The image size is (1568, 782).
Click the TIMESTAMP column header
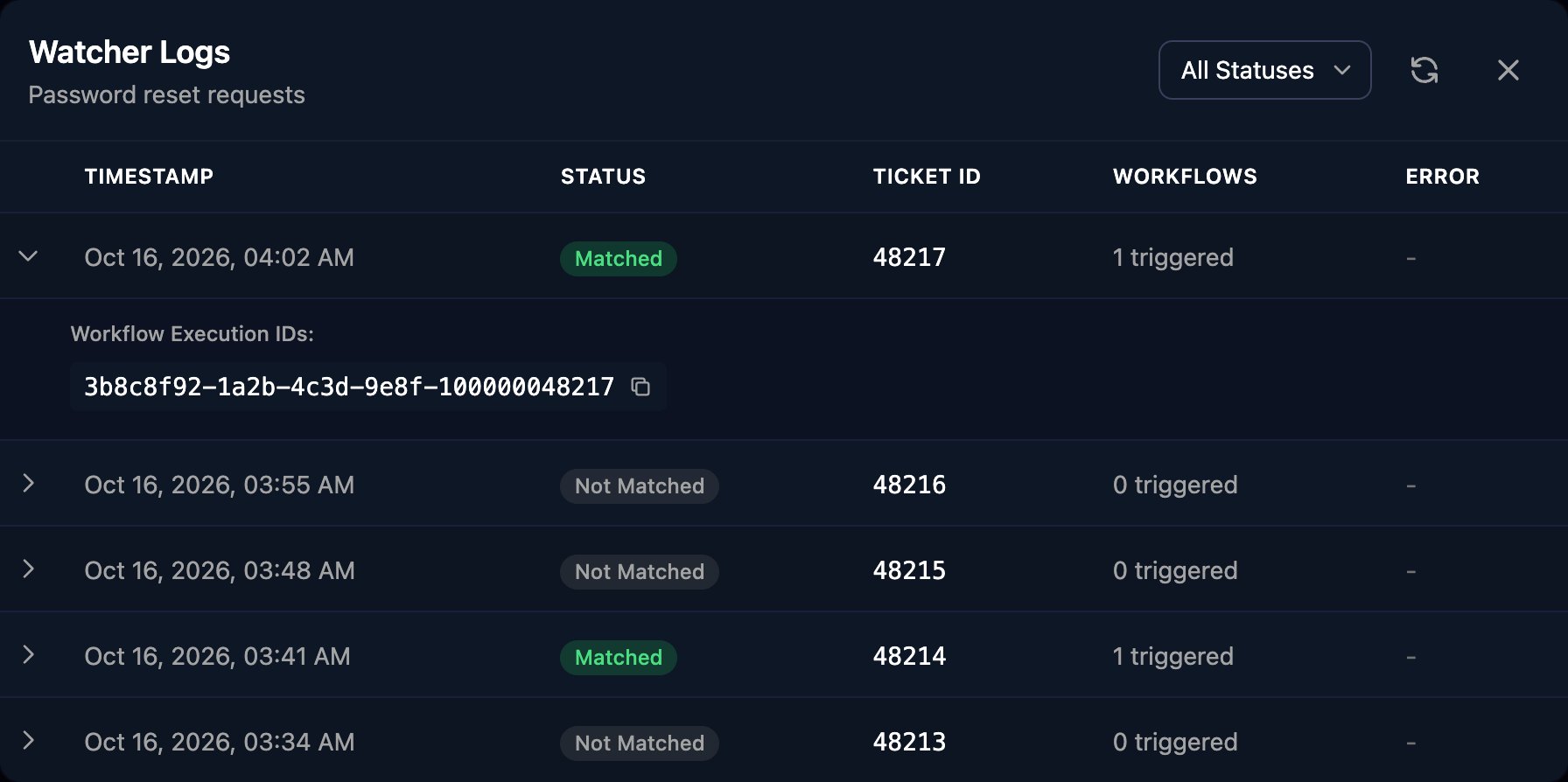[x=149, y=177]
